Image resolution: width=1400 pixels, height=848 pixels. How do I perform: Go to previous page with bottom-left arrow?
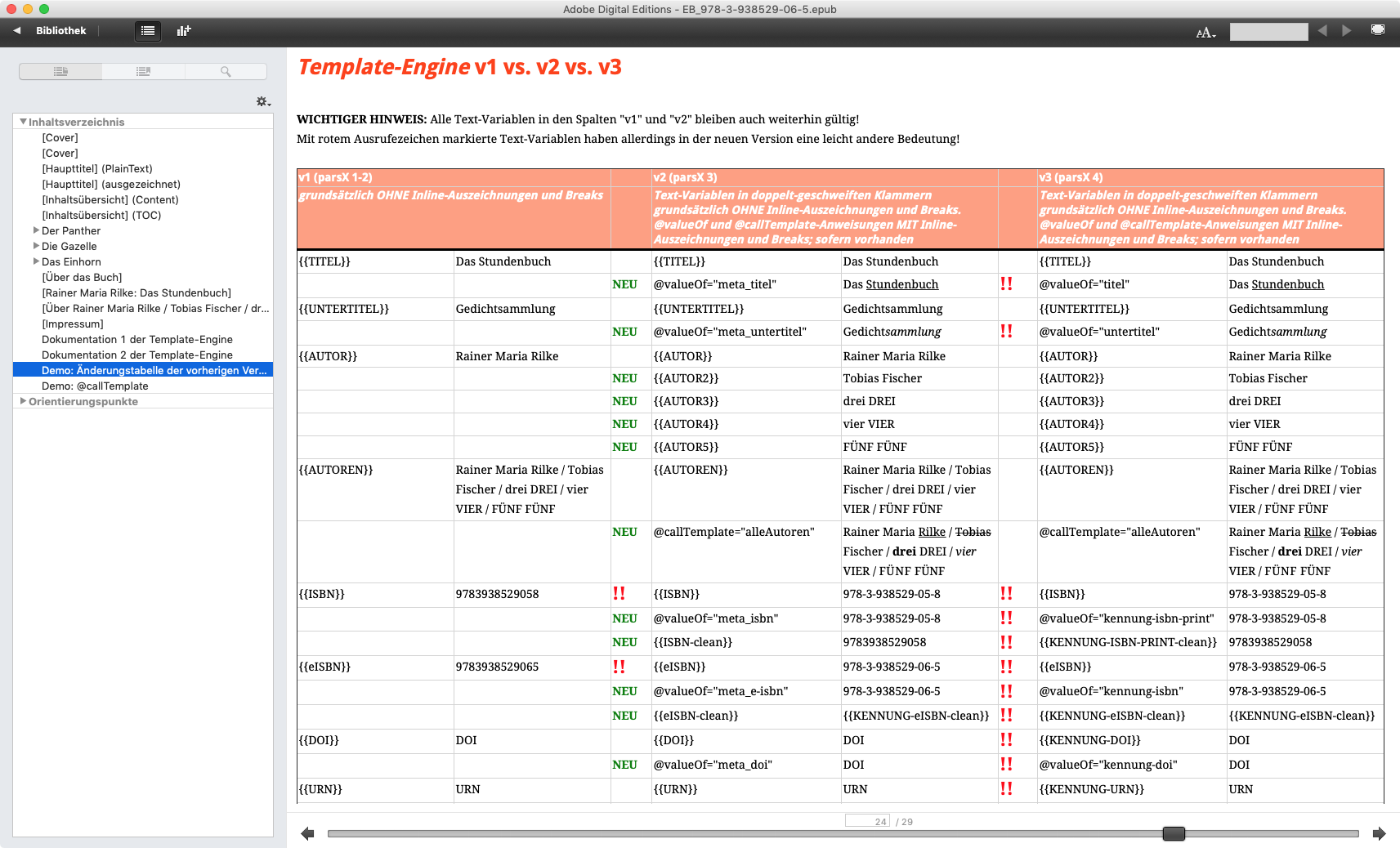(307, 833)
